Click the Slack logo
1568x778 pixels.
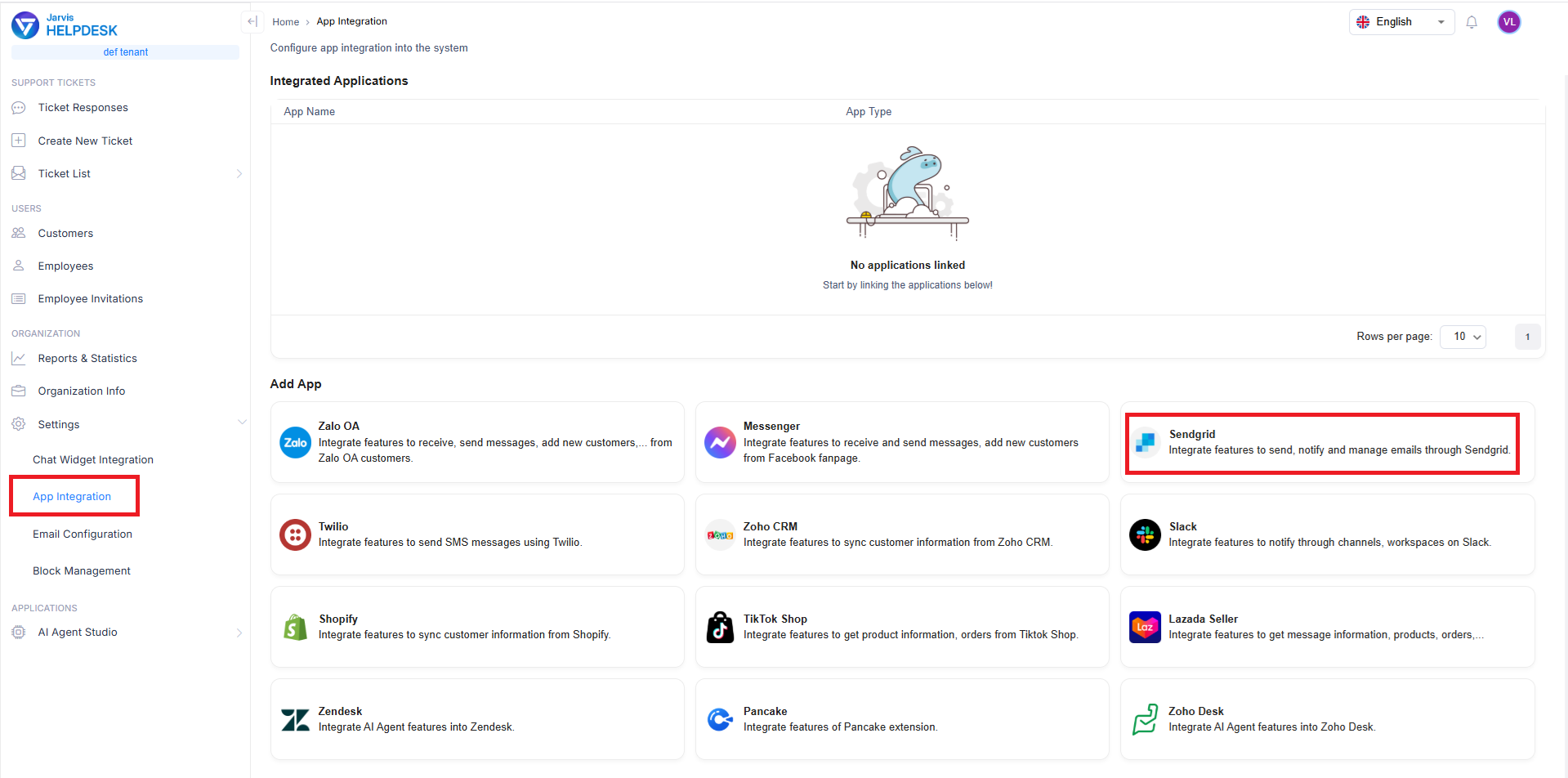coord(1145,534)
